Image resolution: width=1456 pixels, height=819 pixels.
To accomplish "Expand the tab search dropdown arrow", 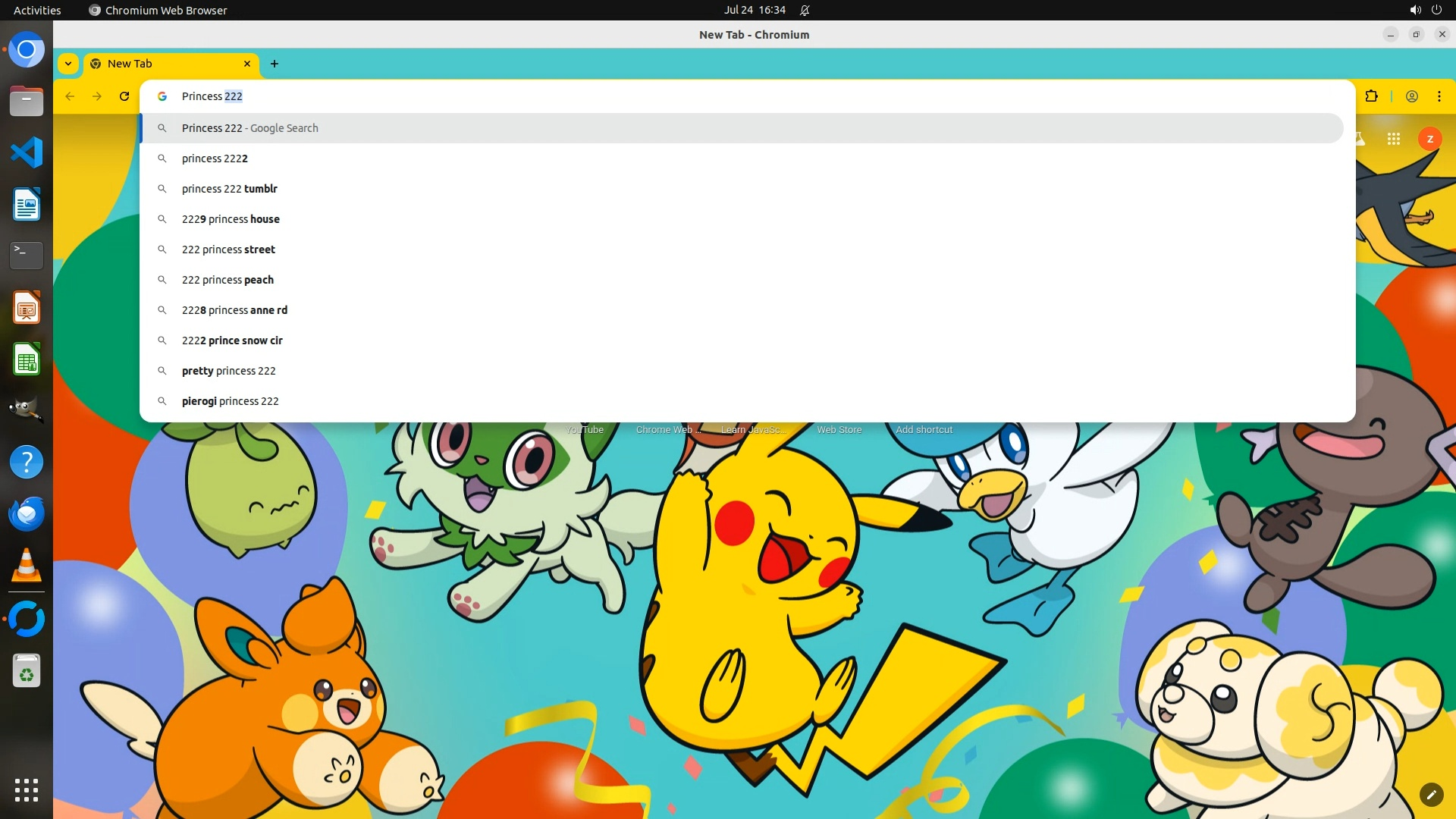I will (x=68, y=64).
